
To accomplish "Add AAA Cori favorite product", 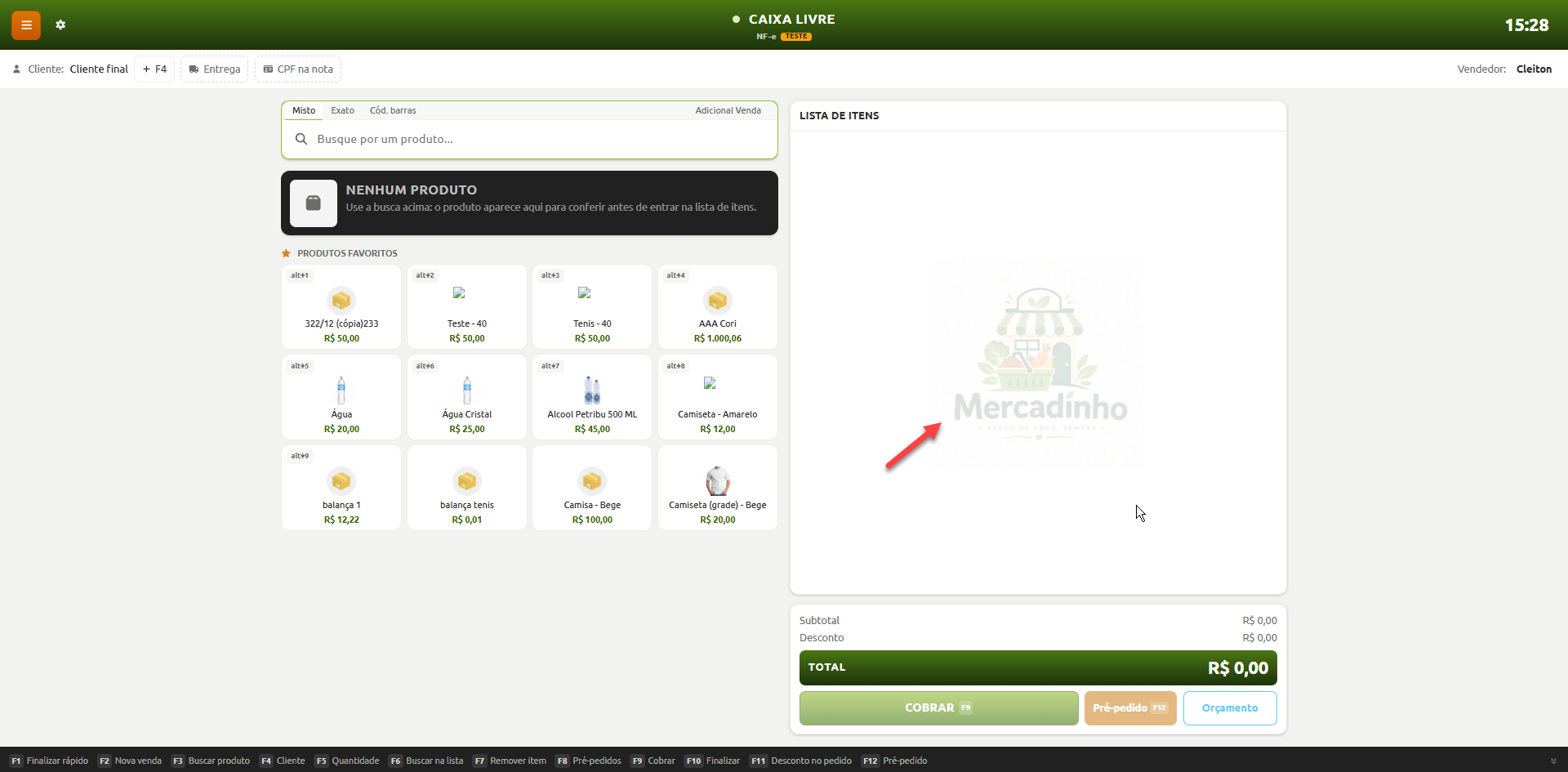I will pos(718,307).
